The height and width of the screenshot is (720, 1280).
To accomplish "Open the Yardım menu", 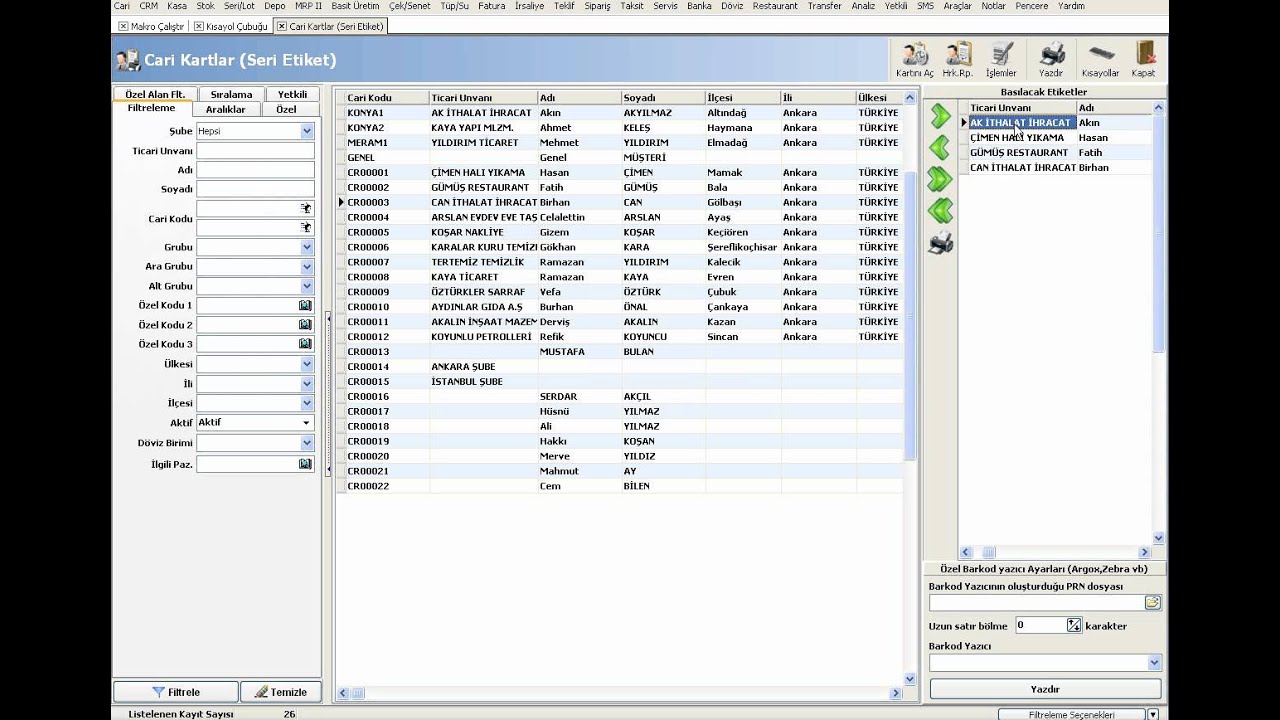I will [x=1071, y=6].
